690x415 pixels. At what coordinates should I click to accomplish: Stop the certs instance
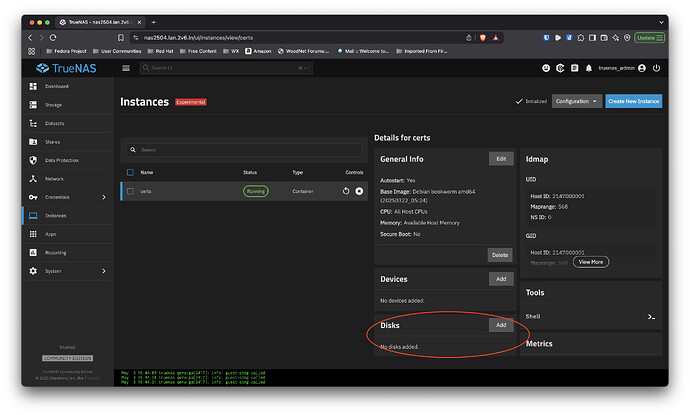point(359,191)
